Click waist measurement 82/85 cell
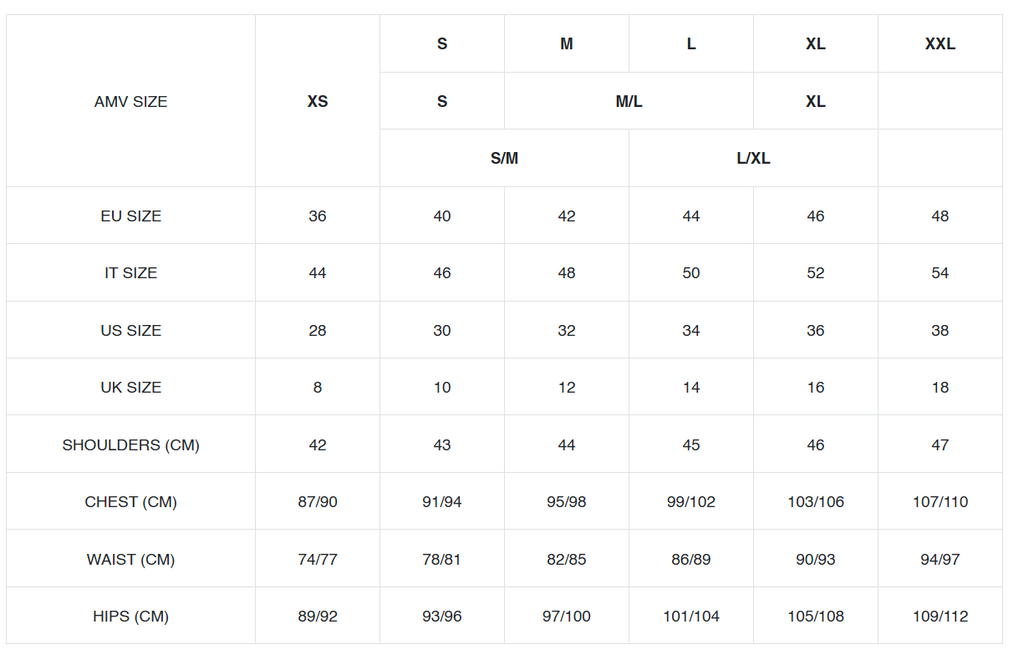 pos(567,559)
